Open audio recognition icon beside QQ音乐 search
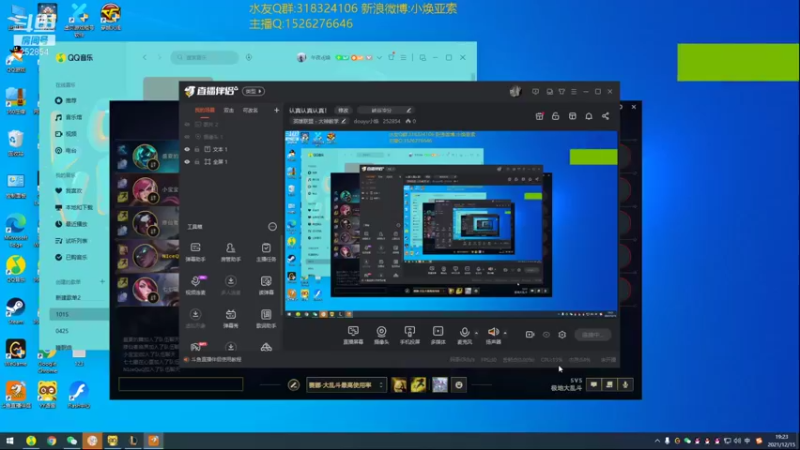Image resolution: width=800 pixels, height=450 pixels. tap(249, 58)
